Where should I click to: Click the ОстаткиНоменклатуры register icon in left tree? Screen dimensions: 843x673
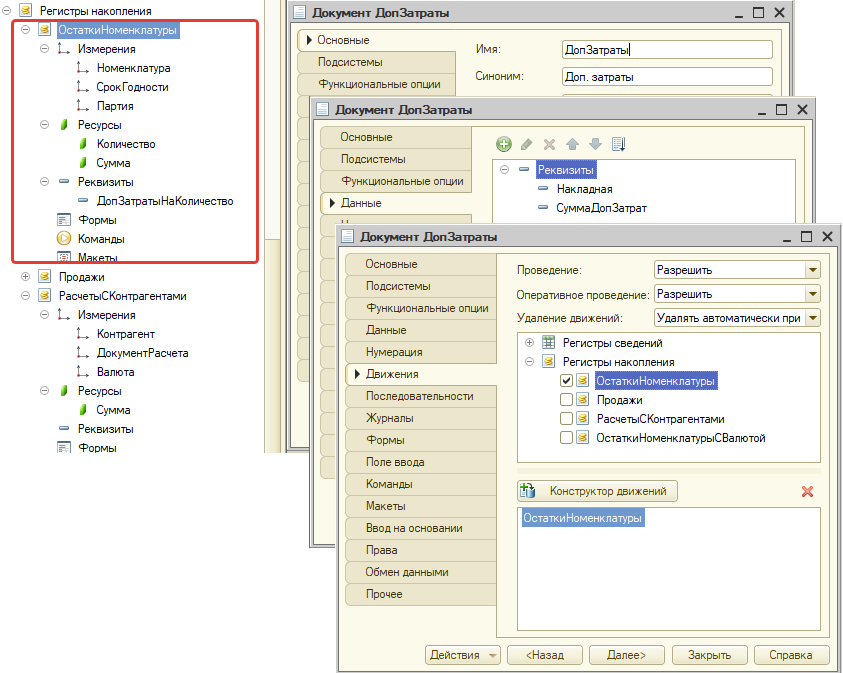pyautogui.click(x=45, y=30)
